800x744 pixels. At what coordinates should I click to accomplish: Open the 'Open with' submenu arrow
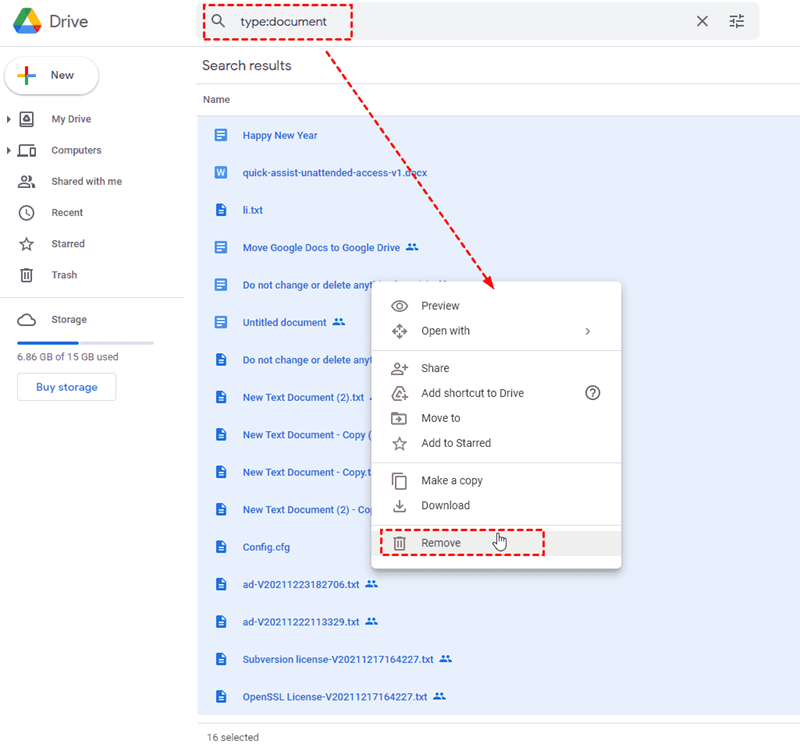point(588,331)
